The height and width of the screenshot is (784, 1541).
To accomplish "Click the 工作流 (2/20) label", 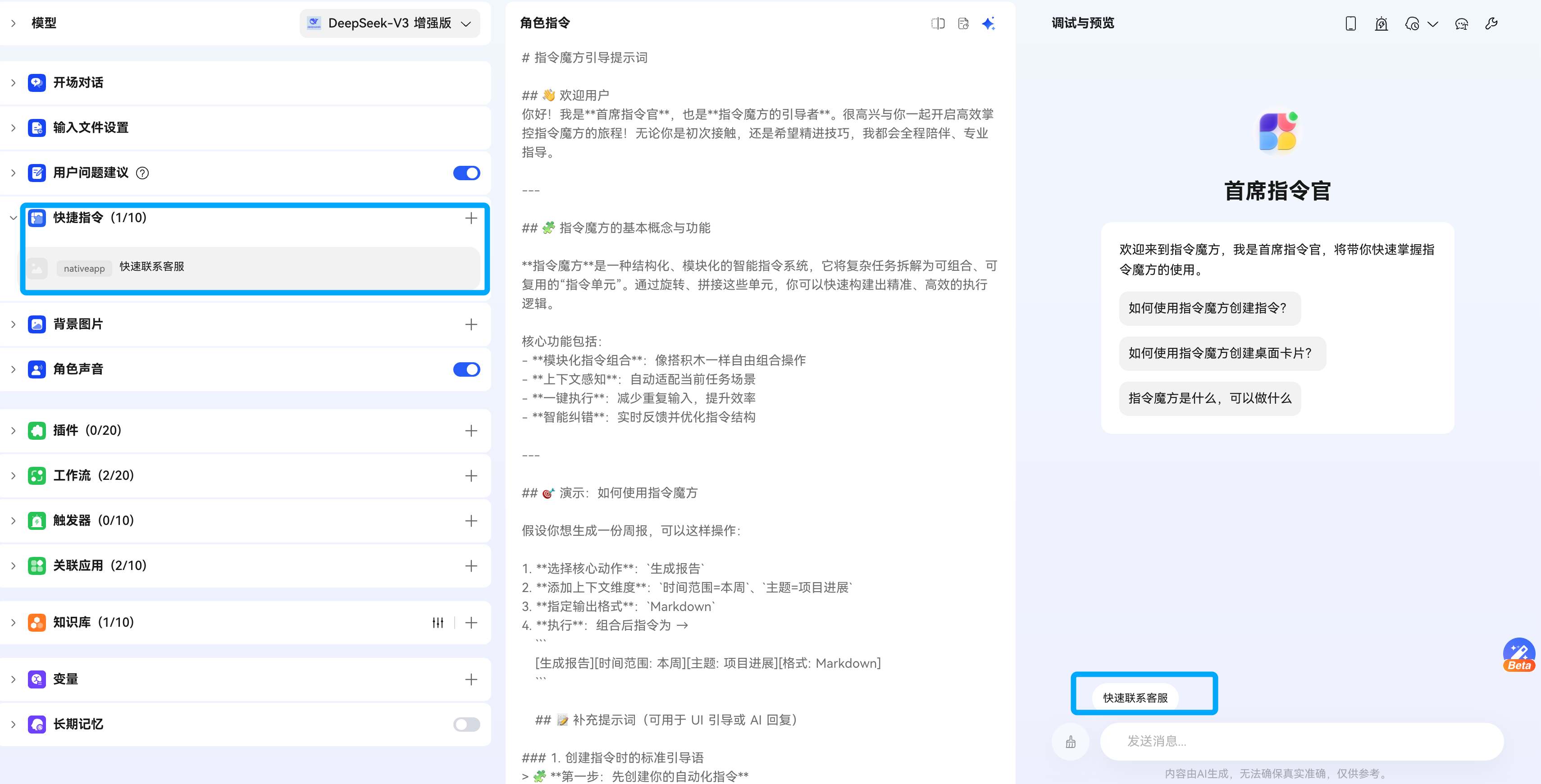I will (x=93, y=475).
